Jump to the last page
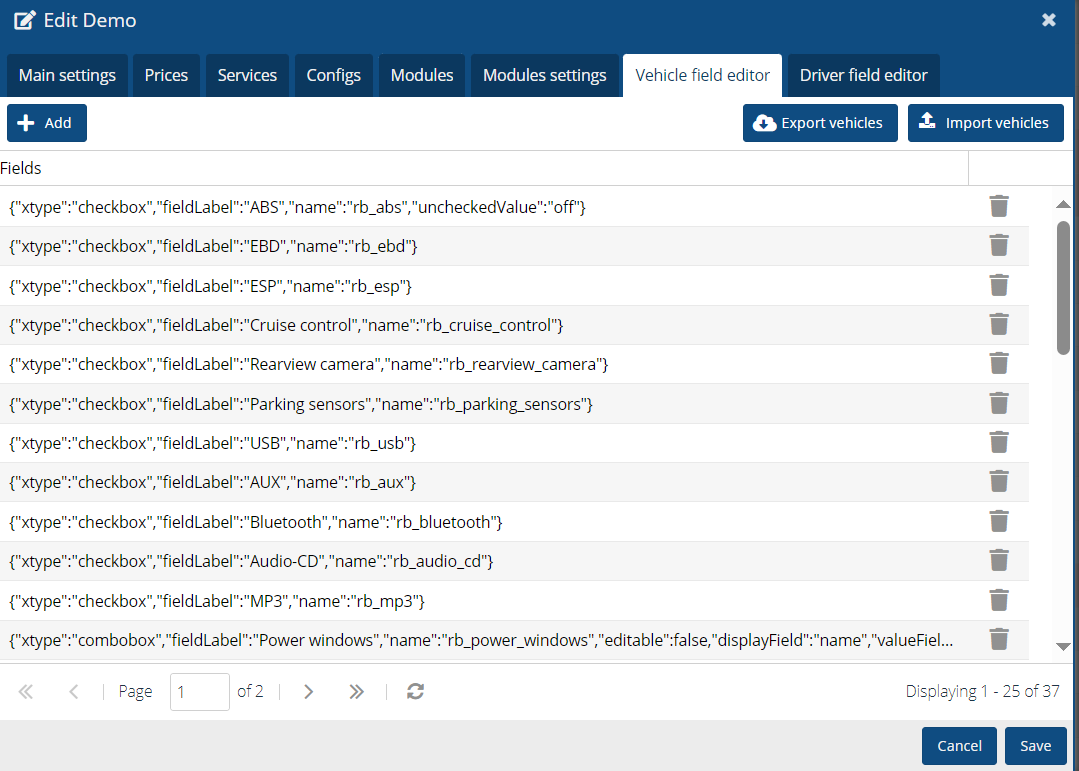Screen dimensions: 1079x771 pyautogui.click(x=356, y=692)
